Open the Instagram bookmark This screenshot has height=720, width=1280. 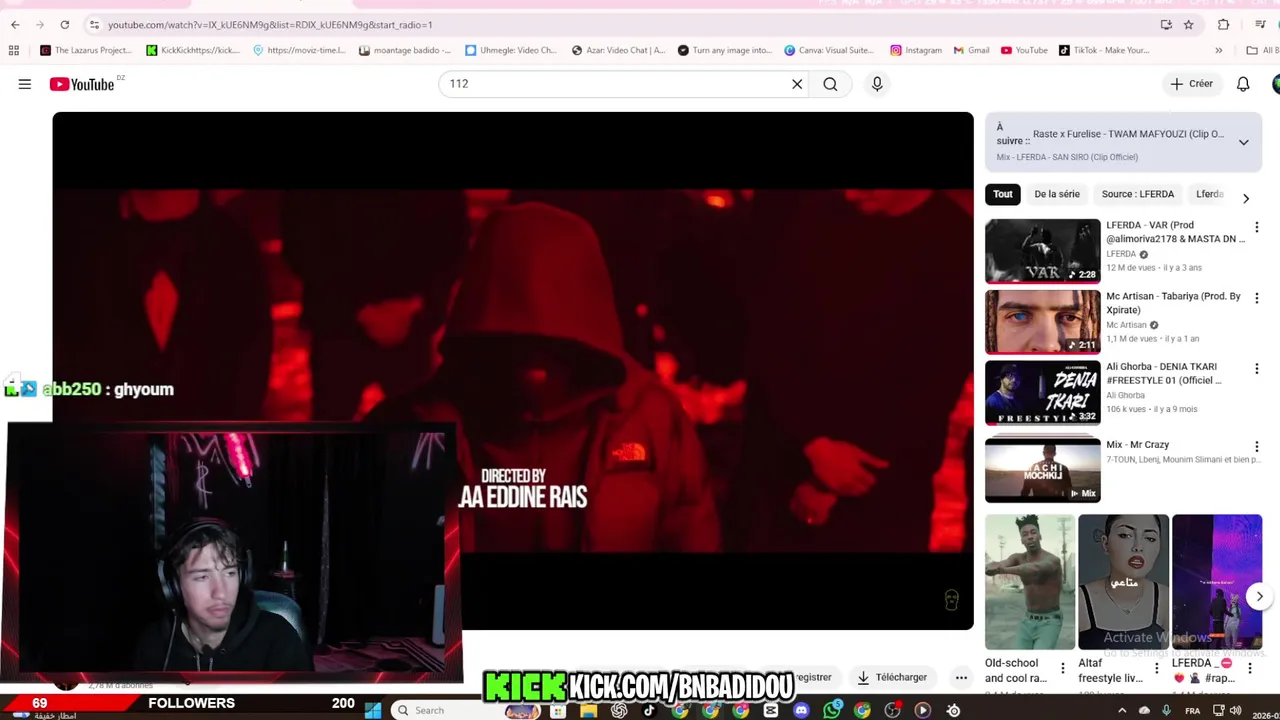point(915,50)
